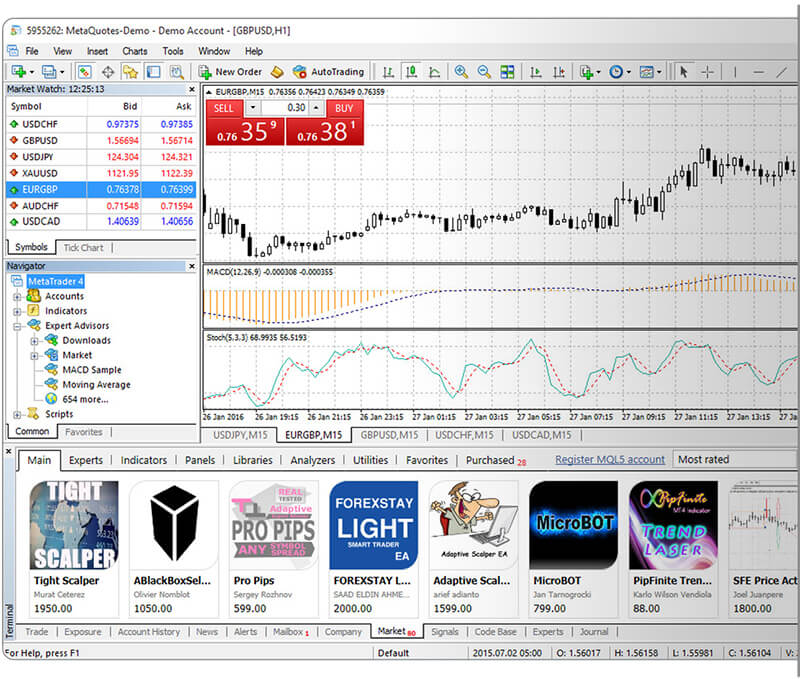The image size is (800, 679).
Task: Open the dropdown arrow beside Templates icon
Action: click(x=659, y=72)
